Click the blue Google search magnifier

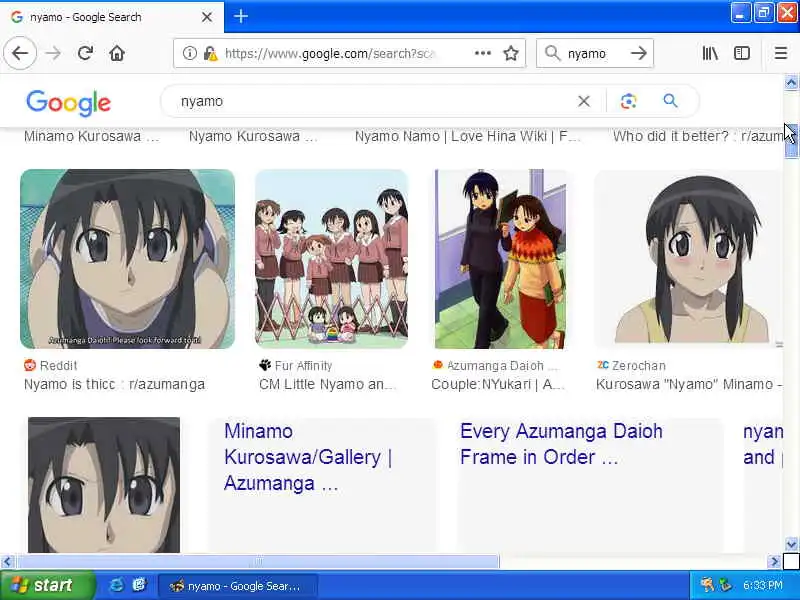pyautogui.click(x=670, y=101)
